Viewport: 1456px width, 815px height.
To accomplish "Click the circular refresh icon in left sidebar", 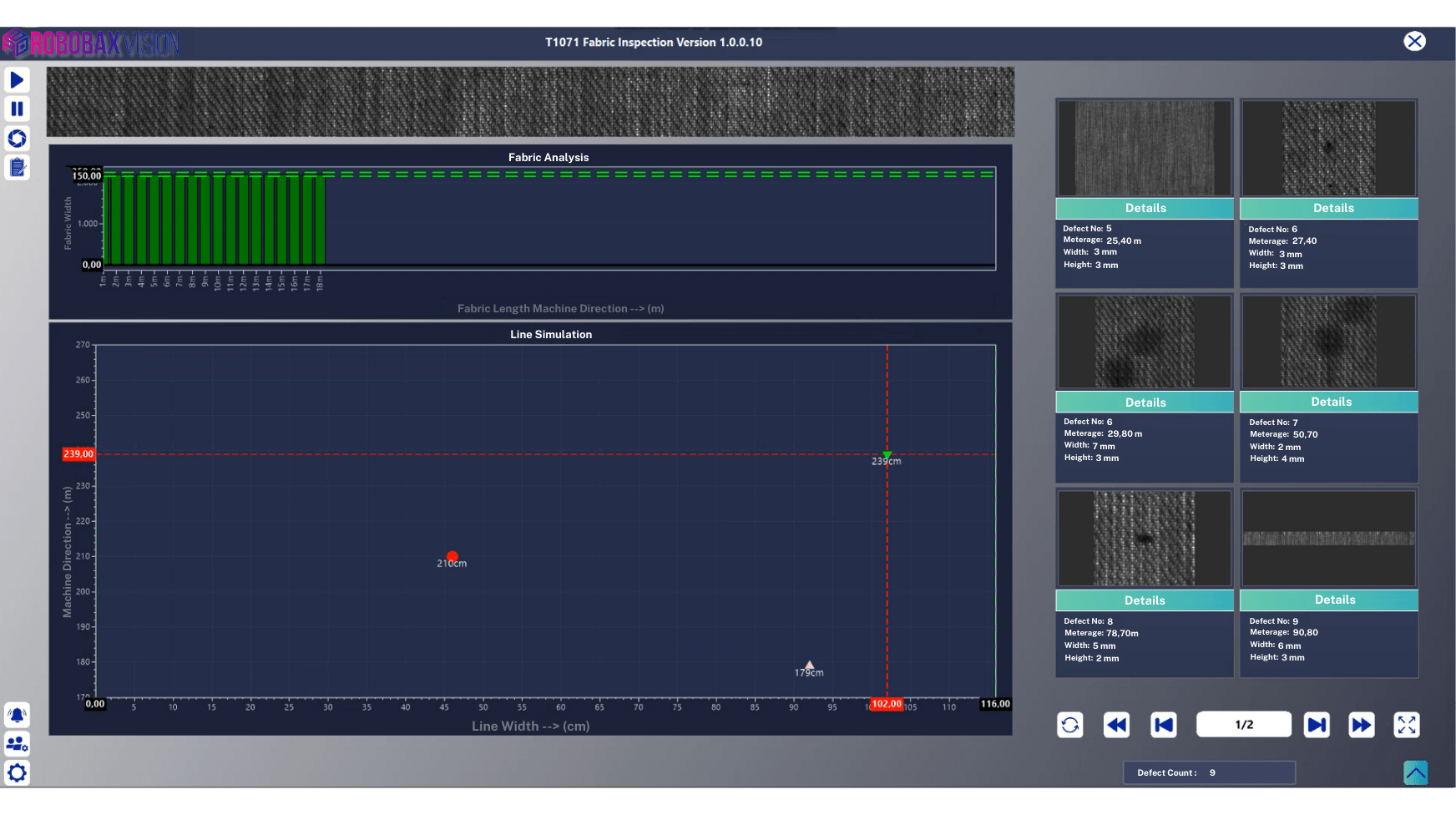I will 17,139.
